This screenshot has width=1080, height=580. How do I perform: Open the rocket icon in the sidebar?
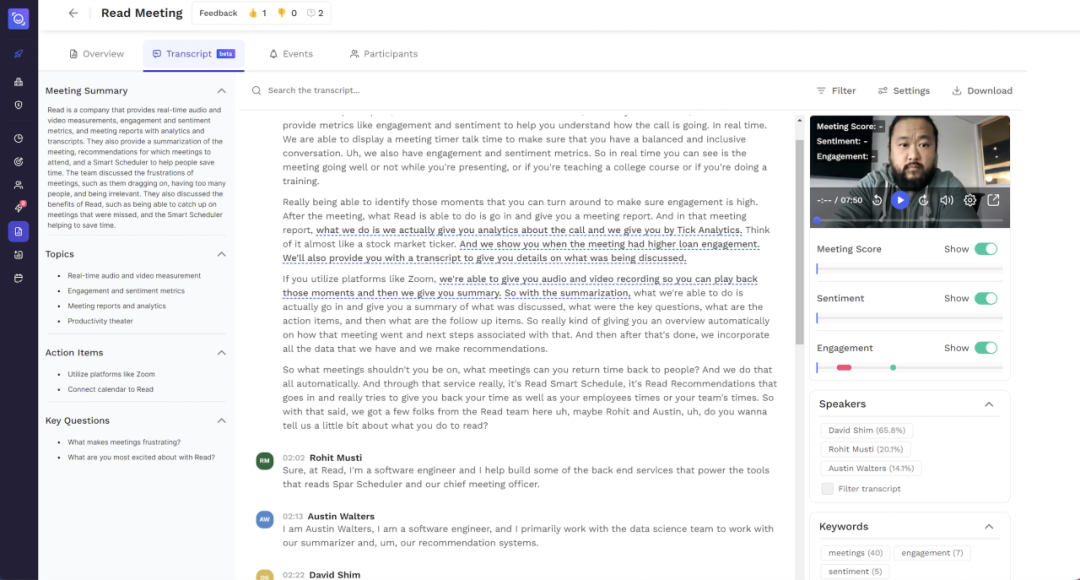coord(19,54)
